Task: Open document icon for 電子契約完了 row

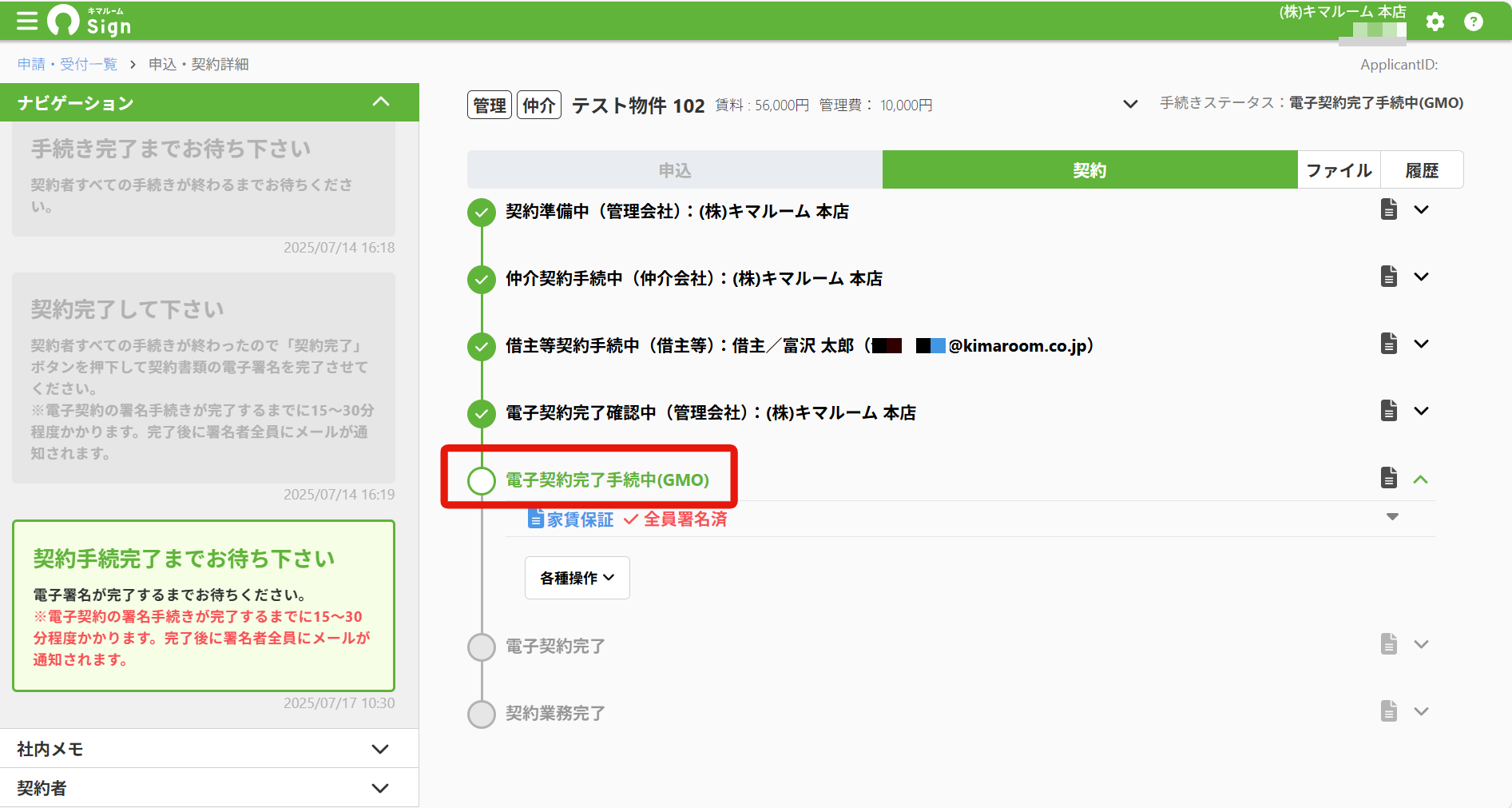Action: (x=1389, y=644)
